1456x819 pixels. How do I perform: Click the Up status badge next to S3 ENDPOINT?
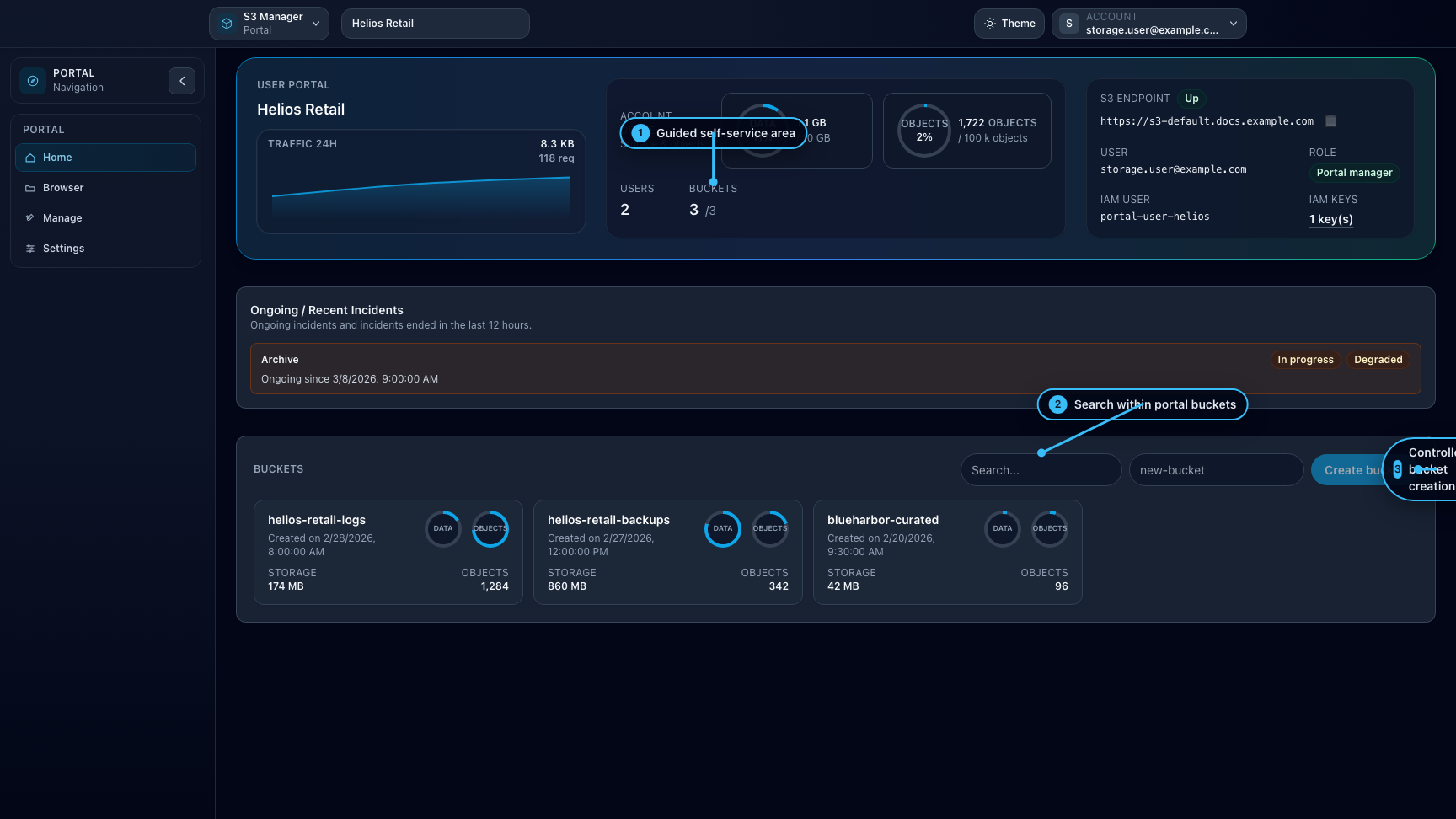tap(1191, 99)
